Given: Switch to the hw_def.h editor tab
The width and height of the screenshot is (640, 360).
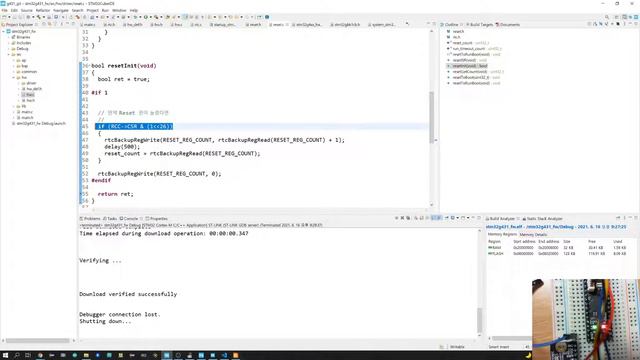Looking at the screenshot, I should [x=133, y=24].
